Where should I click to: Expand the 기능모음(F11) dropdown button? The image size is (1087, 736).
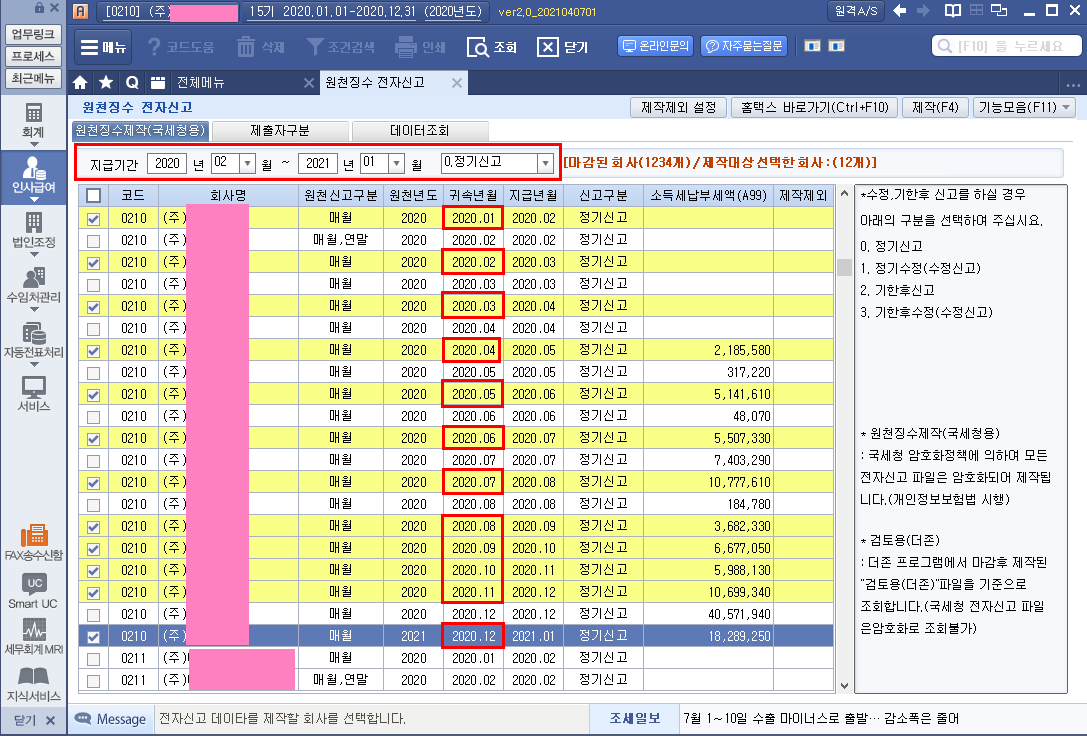point(1023,107)
